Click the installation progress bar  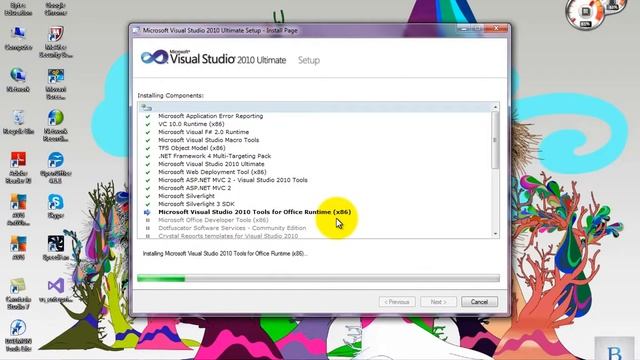[318, 278]
